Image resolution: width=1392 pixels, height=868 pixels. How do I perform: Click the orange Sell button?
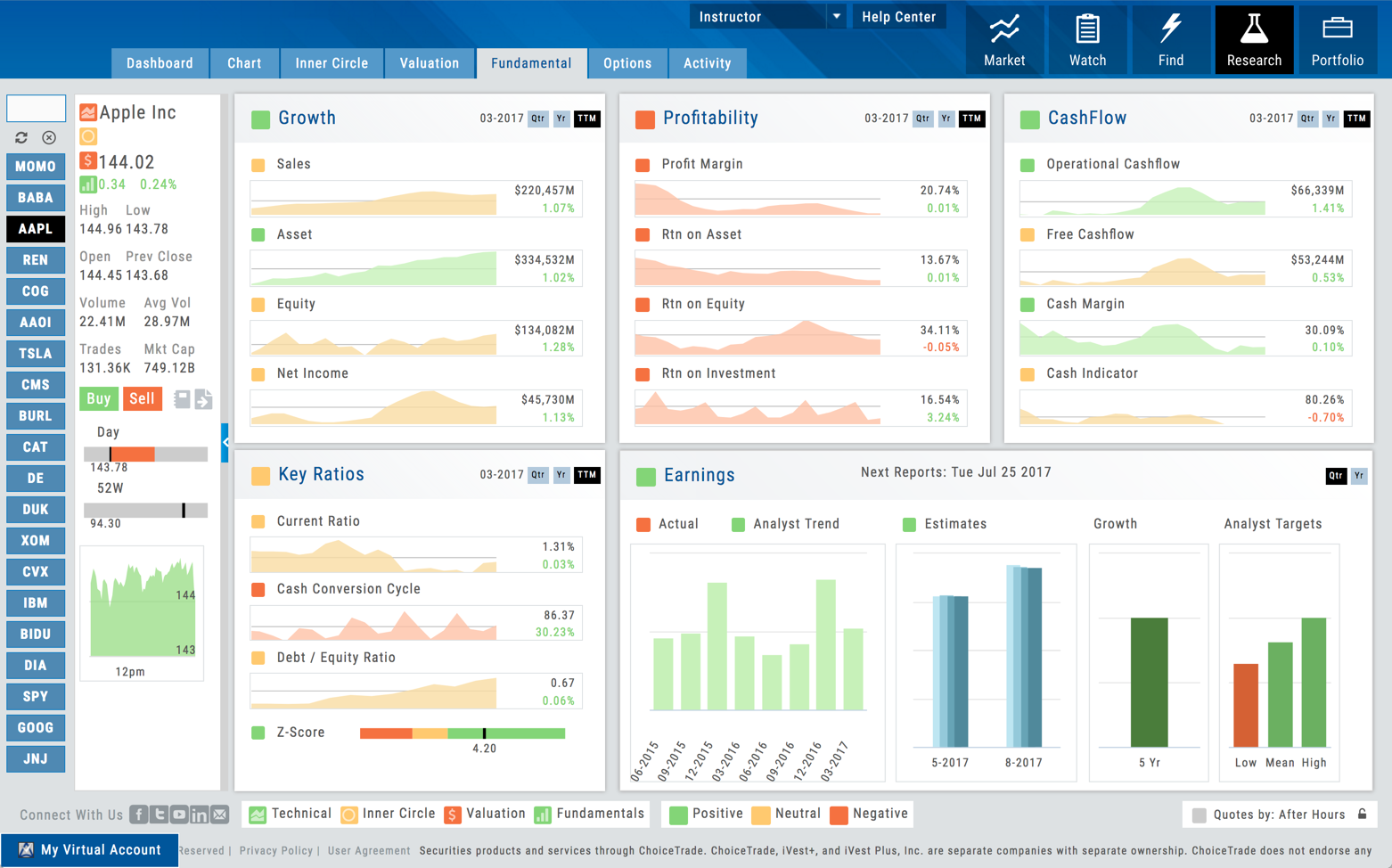142,398
